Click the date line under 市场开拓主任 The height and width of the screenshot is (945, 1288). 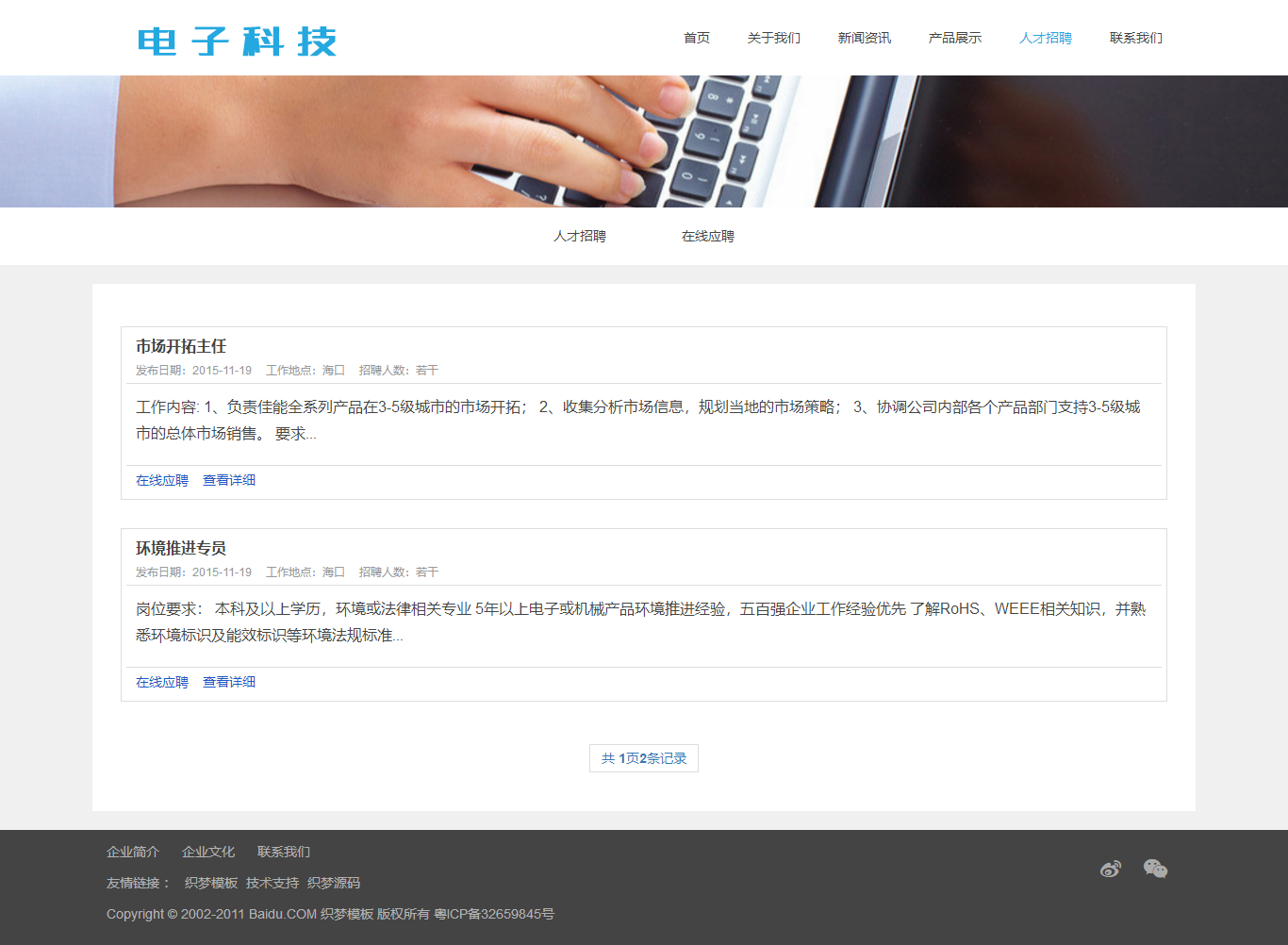[287, 371]
